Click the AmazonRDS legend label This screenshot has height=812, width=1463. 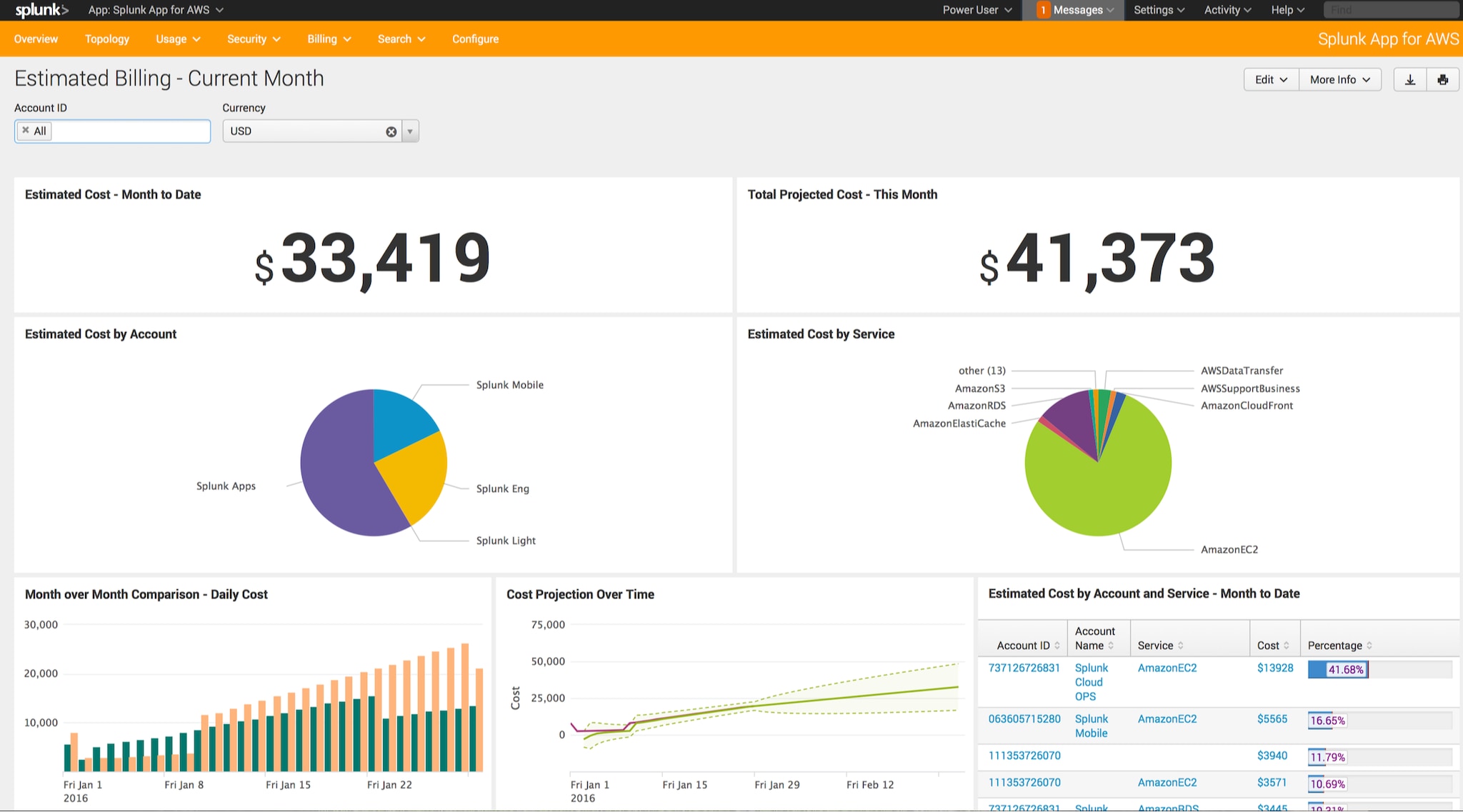coord(977,406)
